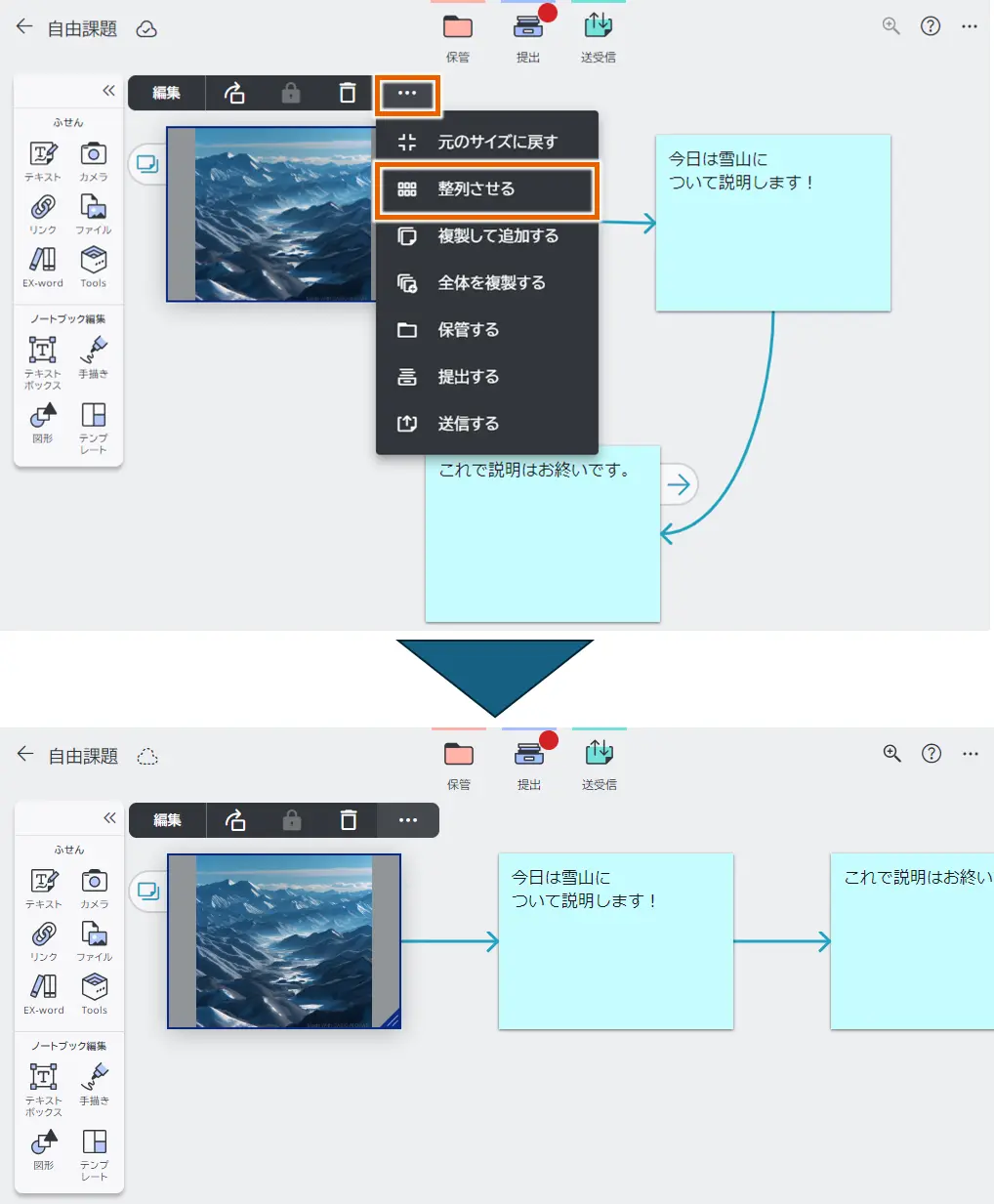Collapse the sidebar with the chevron
Screen dimensions: 994x1204
[108, 89]
